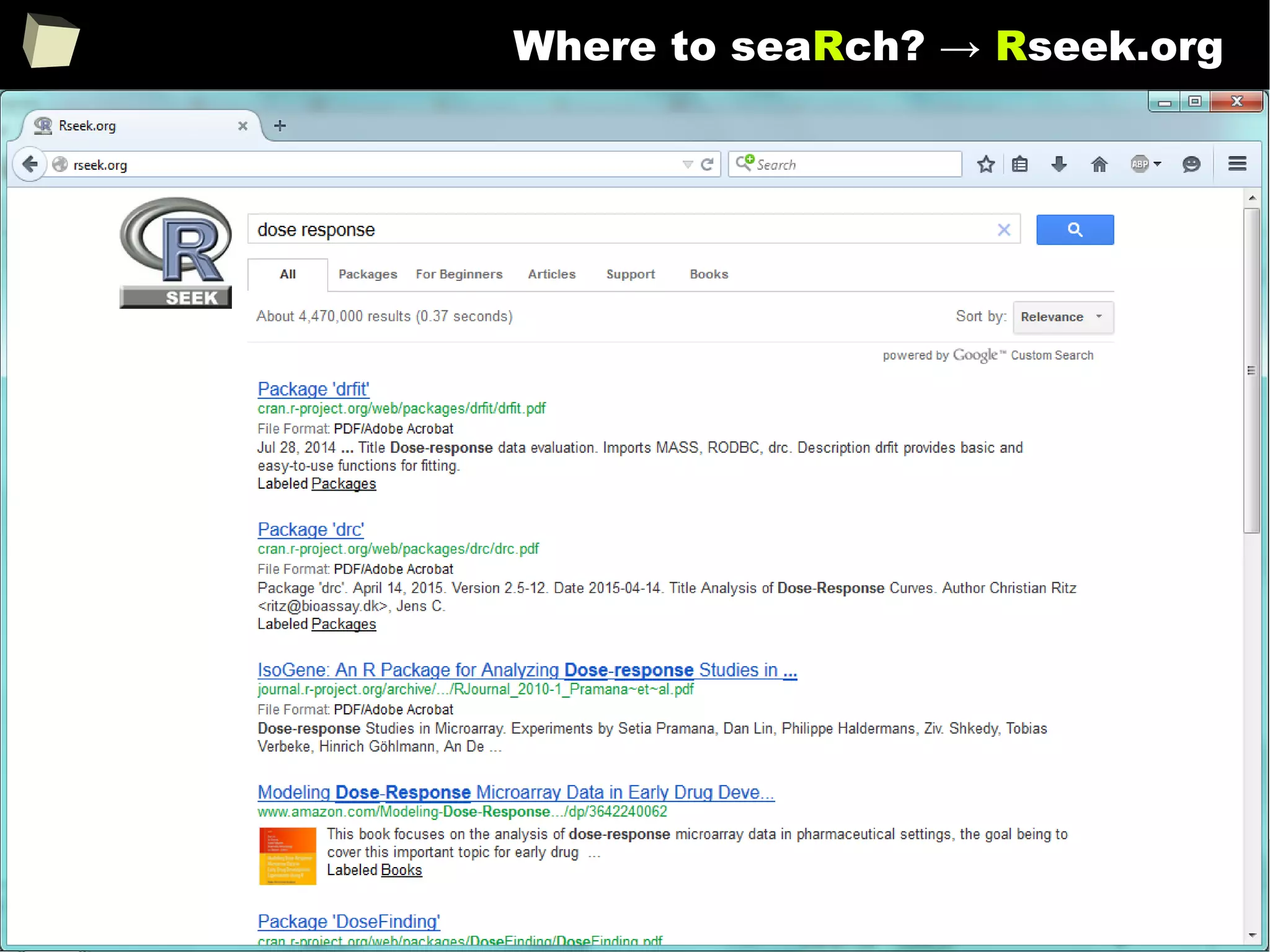Viewport: 1270px width, 952px height.
Task: Minimize the browser window
Action: point(1164,101)
